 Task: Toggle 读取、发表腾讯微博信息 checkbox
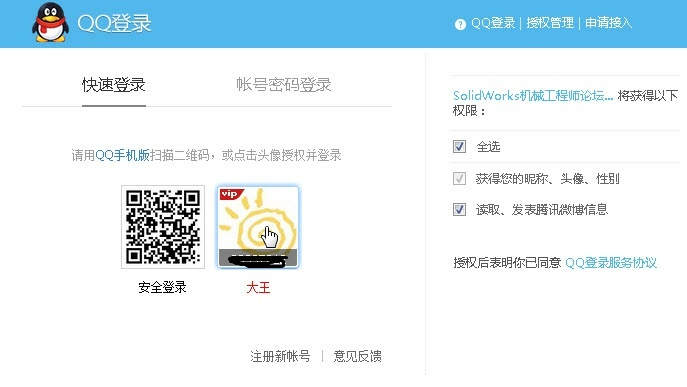click(459, 209)
